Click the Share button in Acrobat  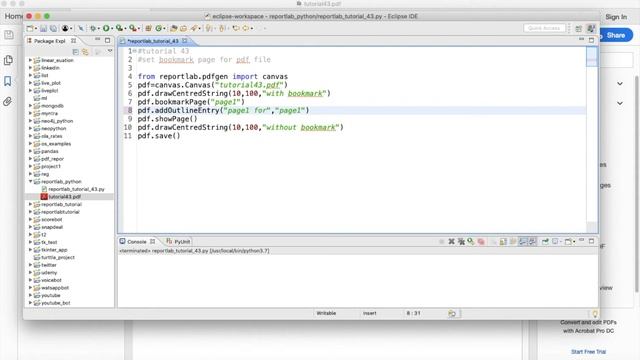[616, 35]
